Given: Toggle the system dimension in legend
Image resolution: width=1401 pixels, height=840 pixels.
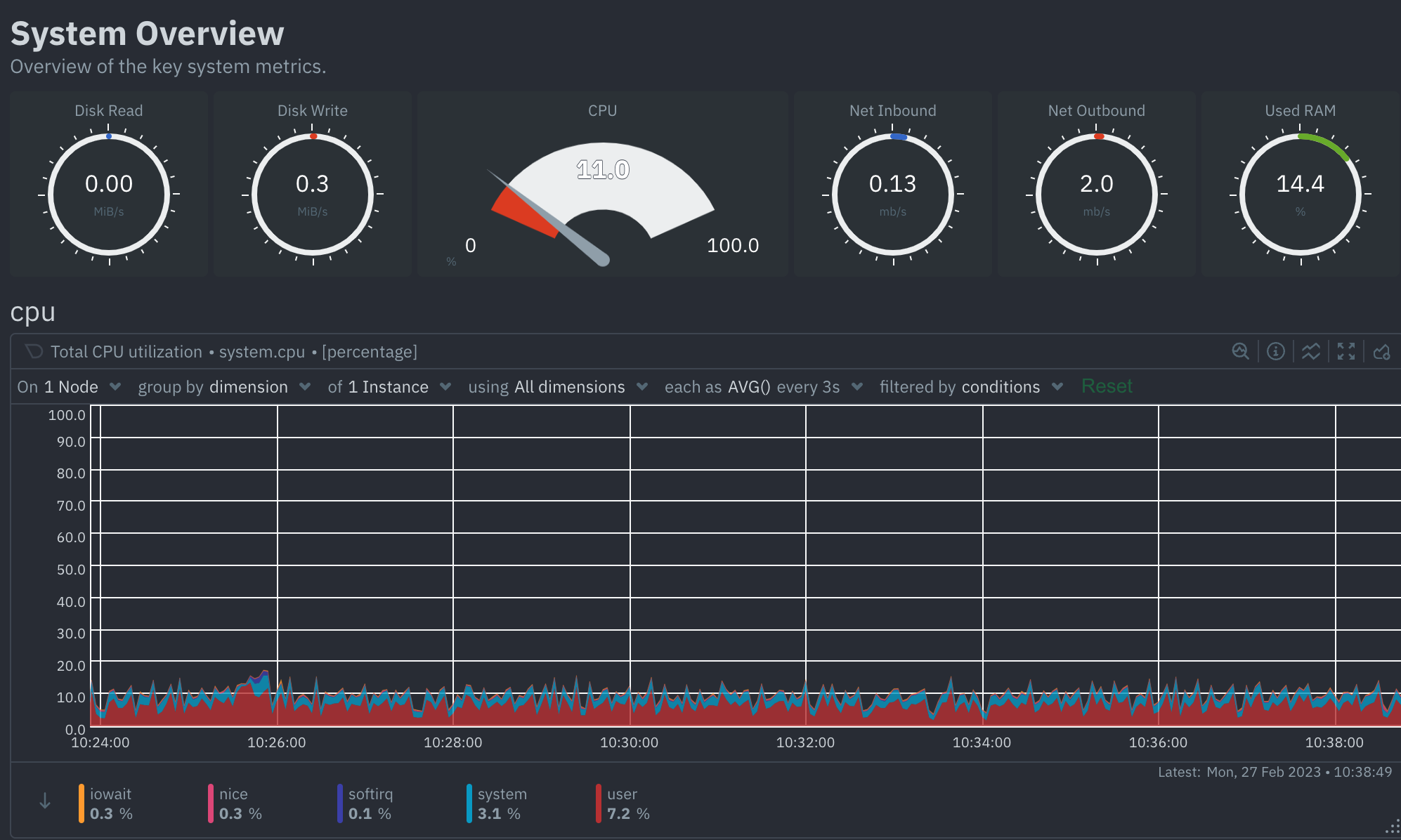Looking at the screenshot, I should pyautogui.click(x=497, y=803).
